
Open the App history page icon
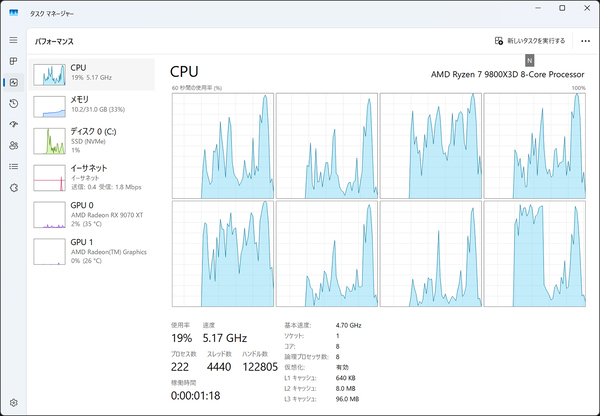(13, 103)
